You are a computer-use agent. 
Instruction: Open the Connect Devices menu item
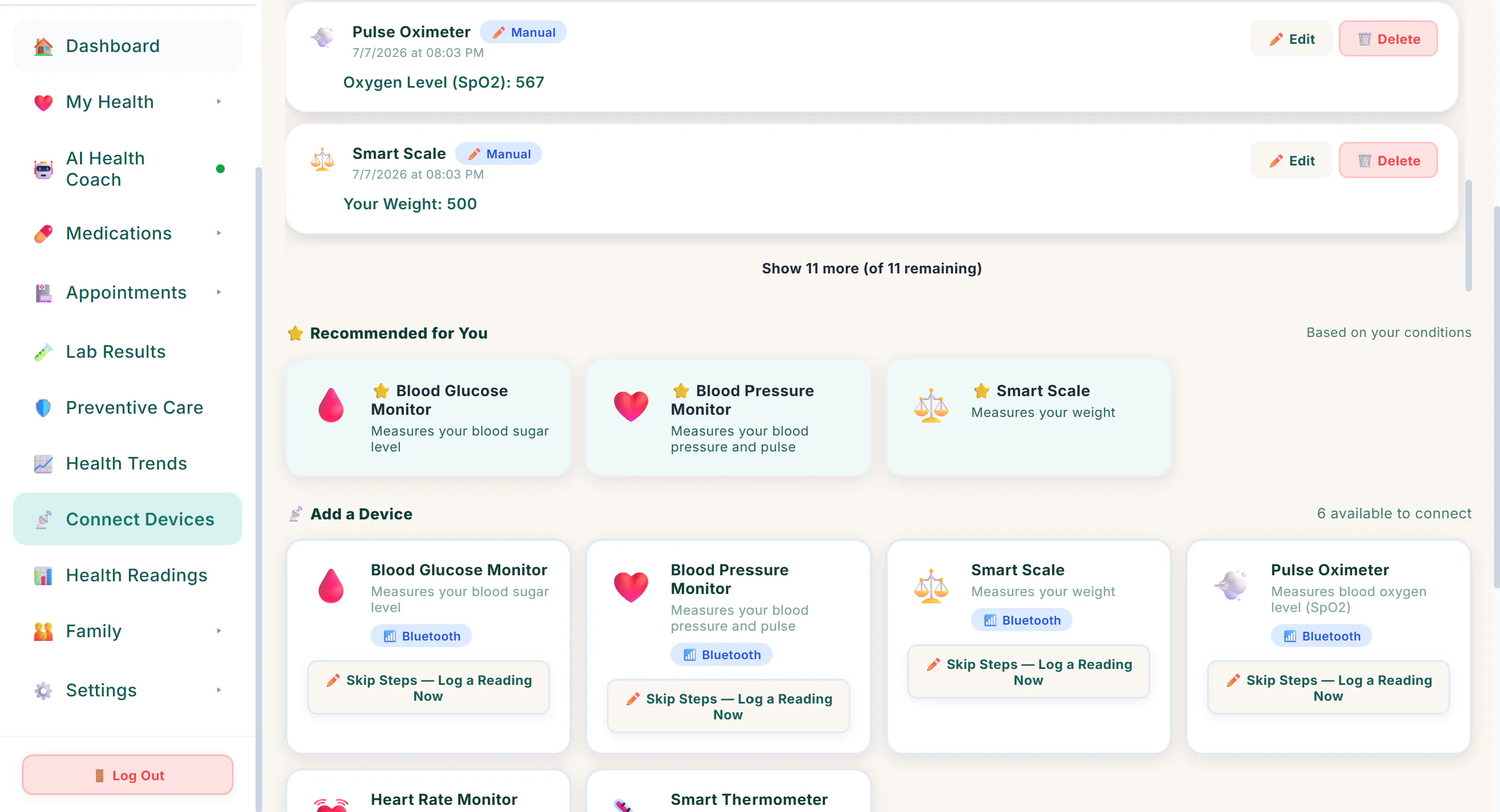(x=128, y=519)
